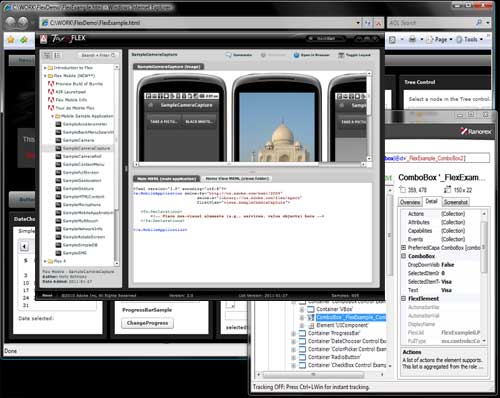This screenshot has width=500, height=398.
Task: Click the IE favorites star icon
Action: (x=11, y=40)
